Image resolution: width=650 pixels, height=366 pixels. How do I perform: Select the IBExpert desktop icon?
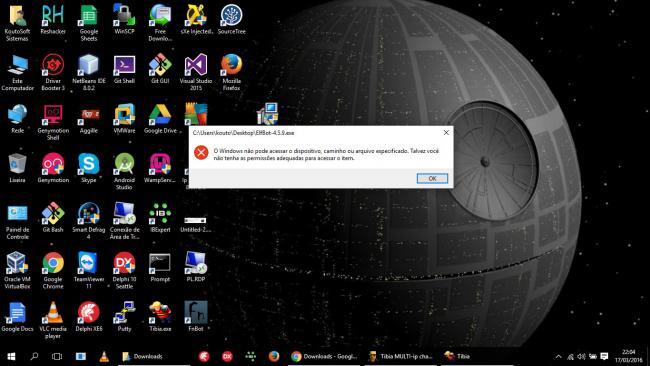click(160, 218)
